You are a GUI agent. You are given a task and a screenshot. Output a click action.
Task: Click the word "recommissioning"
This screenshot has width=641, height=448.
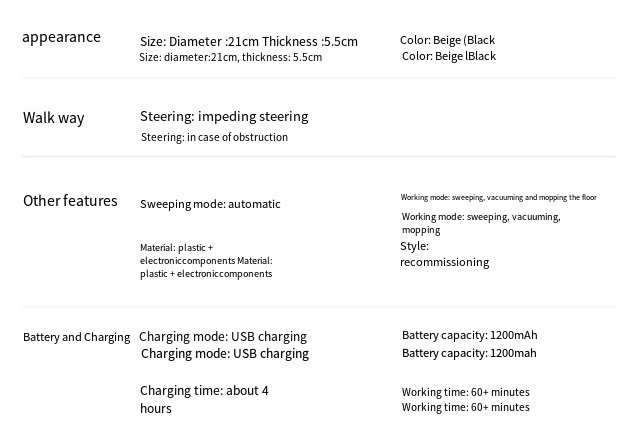coord(444,262)
